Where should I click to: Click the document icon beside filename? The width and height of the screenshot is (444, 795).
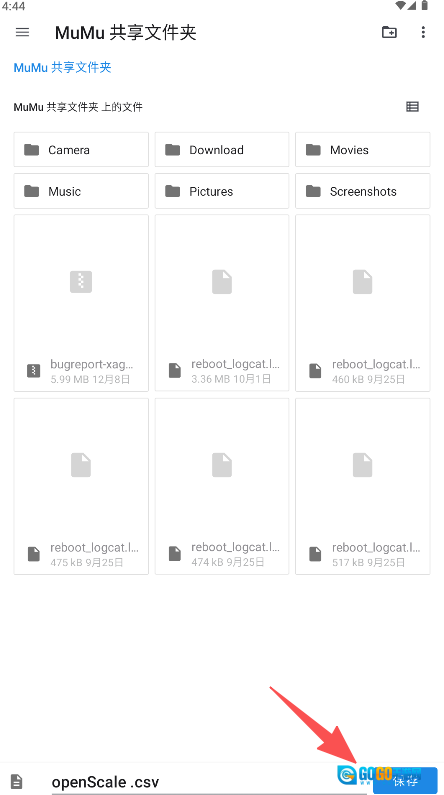tap(17, 781)
